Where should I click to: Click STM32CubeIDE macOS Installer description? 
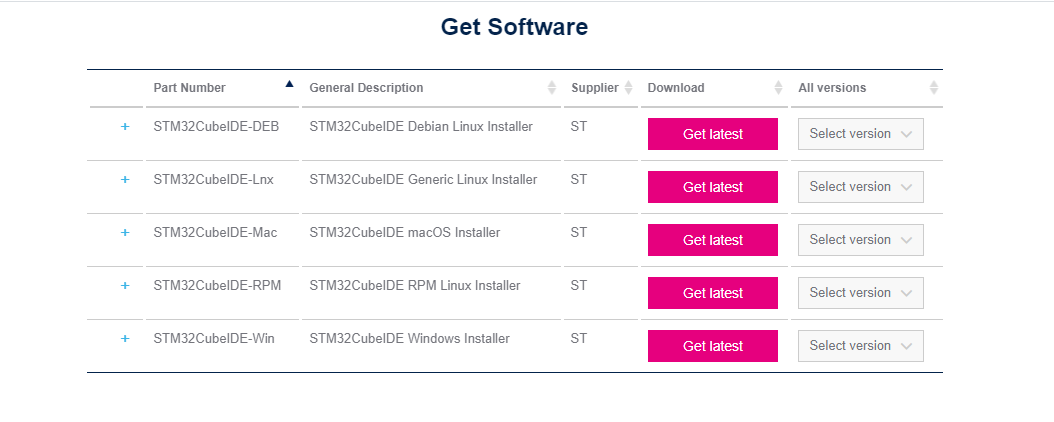tap(405, 233)
